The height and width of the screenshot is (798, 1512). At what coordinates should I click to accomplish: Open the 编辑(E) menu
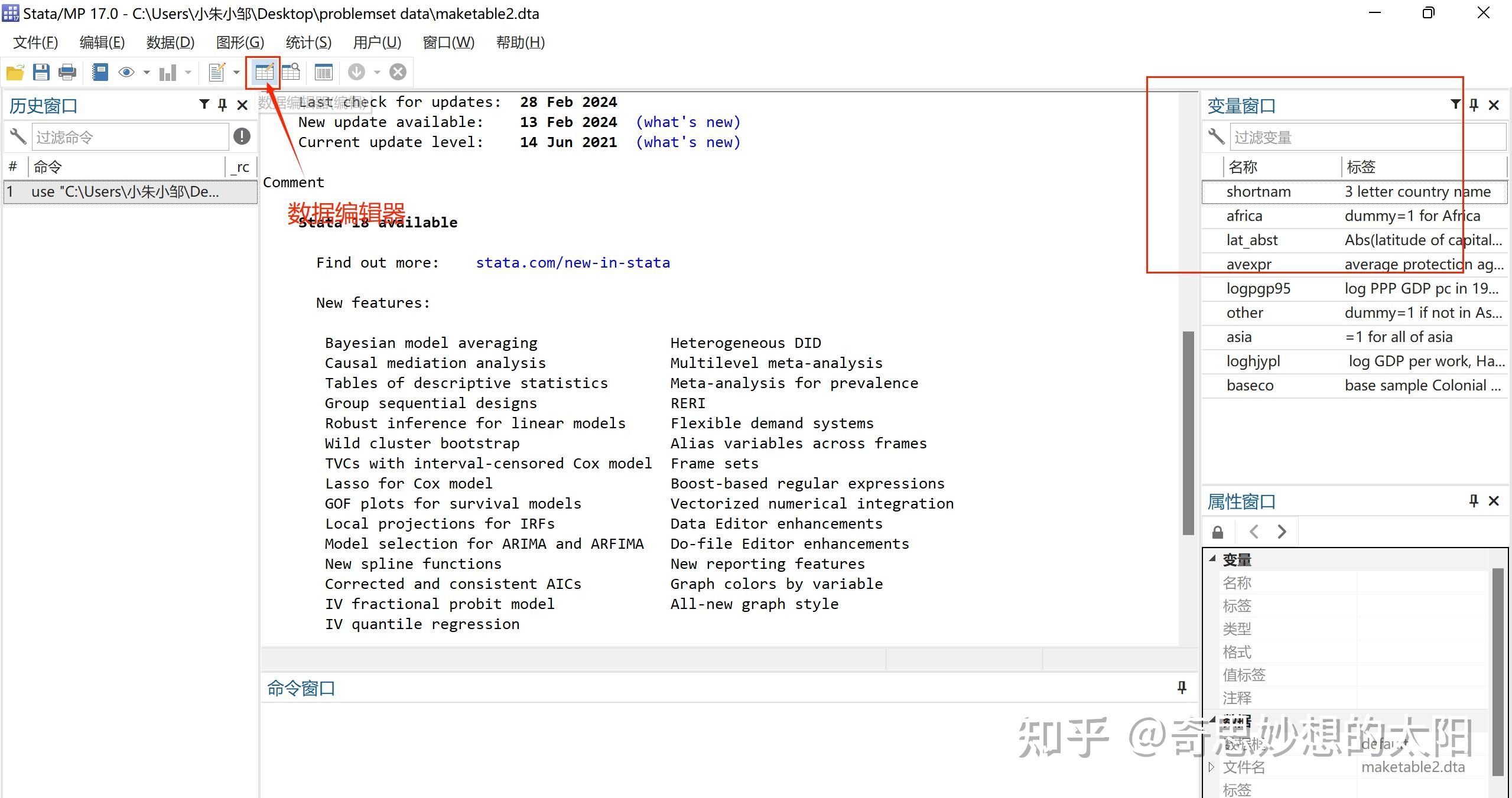(102, 43)
